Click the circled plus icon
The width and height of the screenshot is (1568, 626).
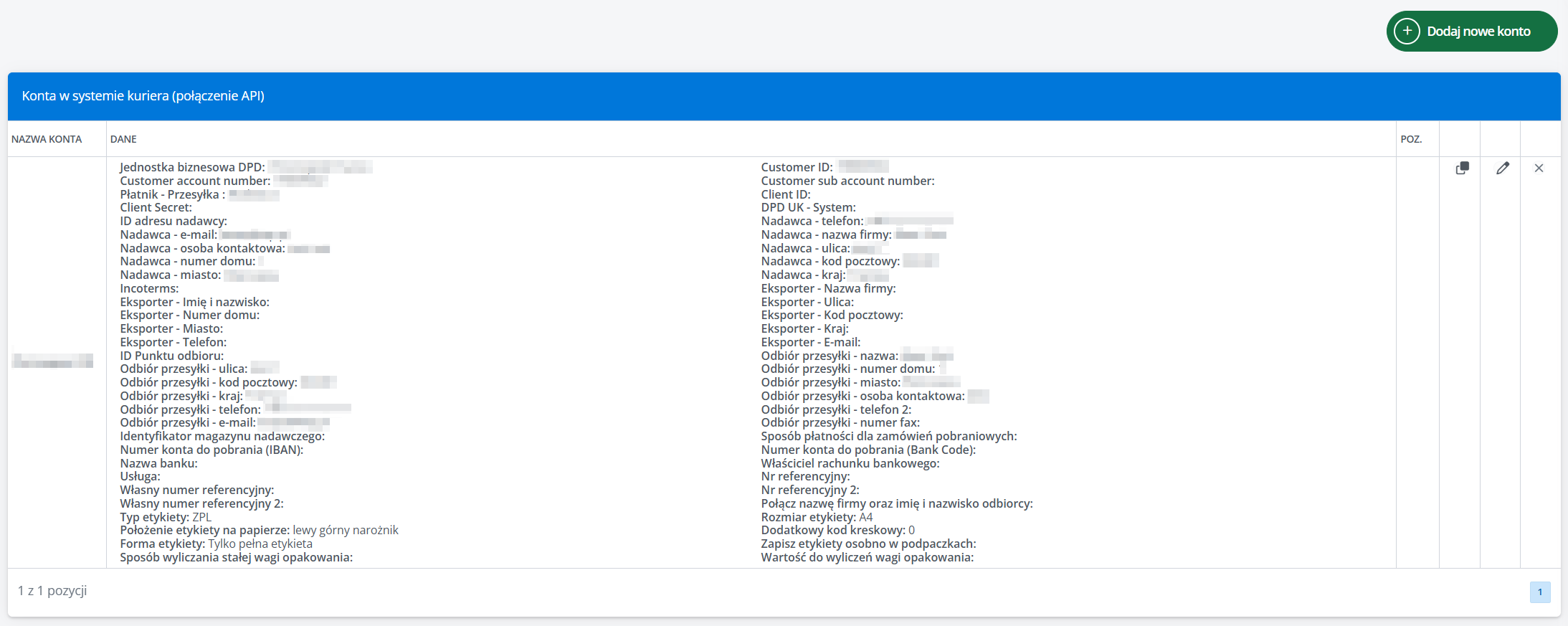pos(1407,32)
